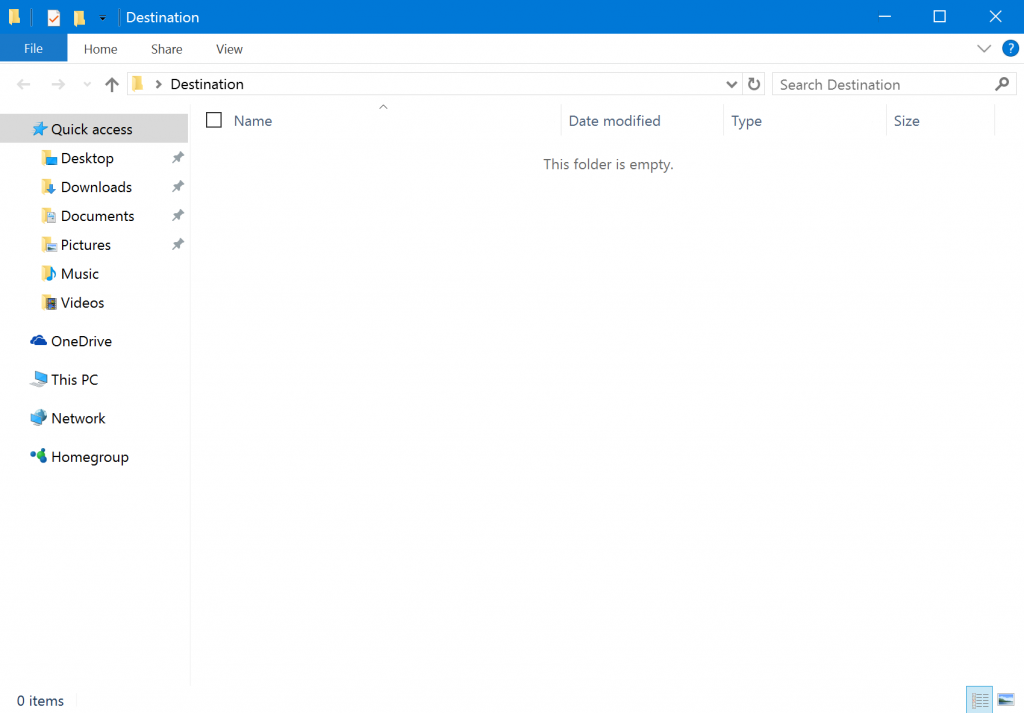Open the Help question mark icon

coord(1010,48)
